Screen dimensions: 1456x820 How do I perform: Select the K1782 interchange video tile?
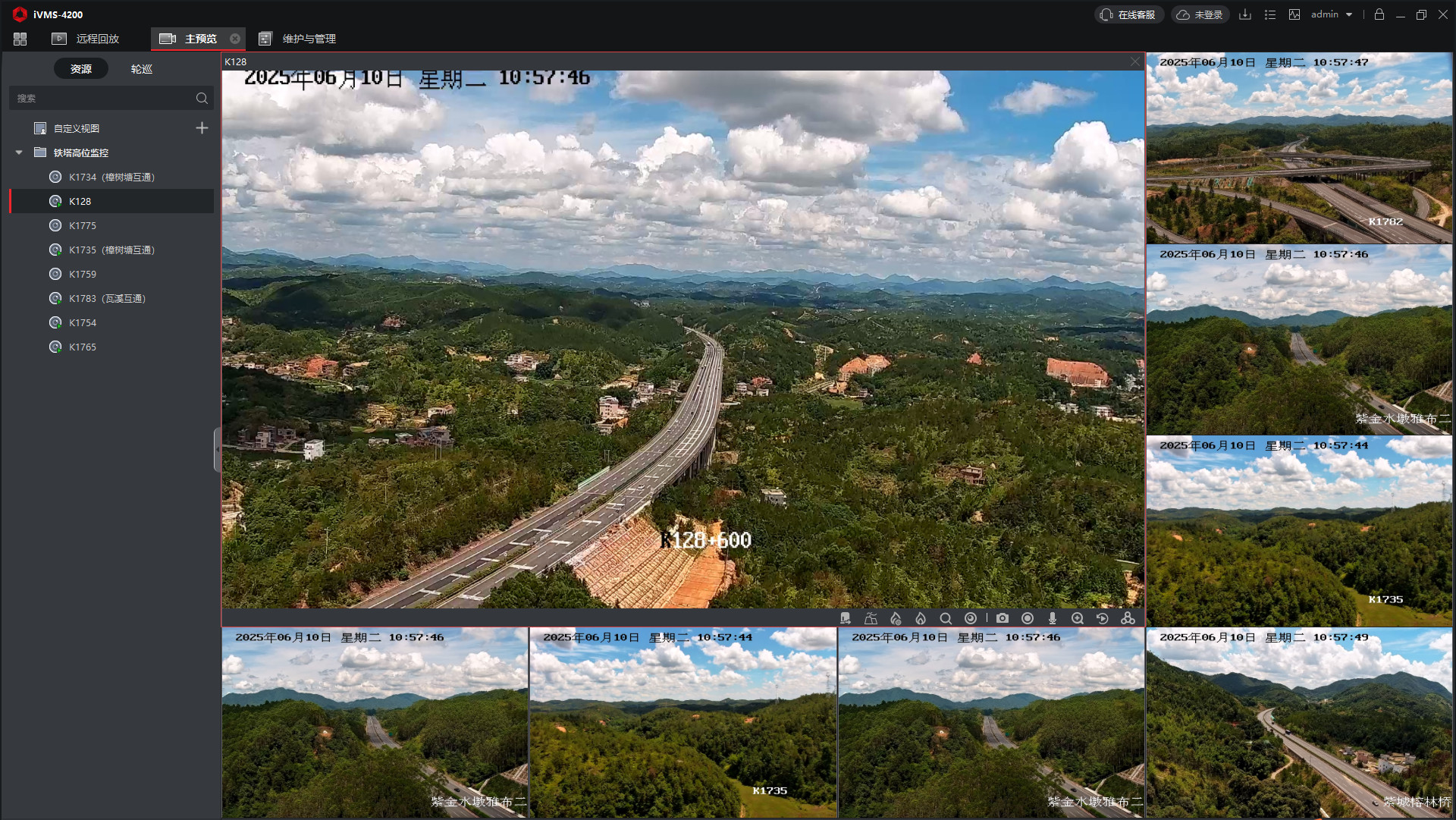coord(1299,148)
